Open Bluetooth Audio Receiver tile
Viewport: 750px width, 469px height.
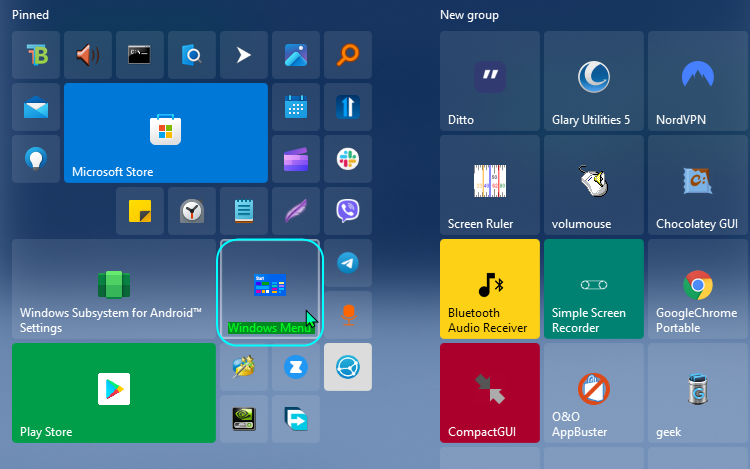[x=490, y=289]
